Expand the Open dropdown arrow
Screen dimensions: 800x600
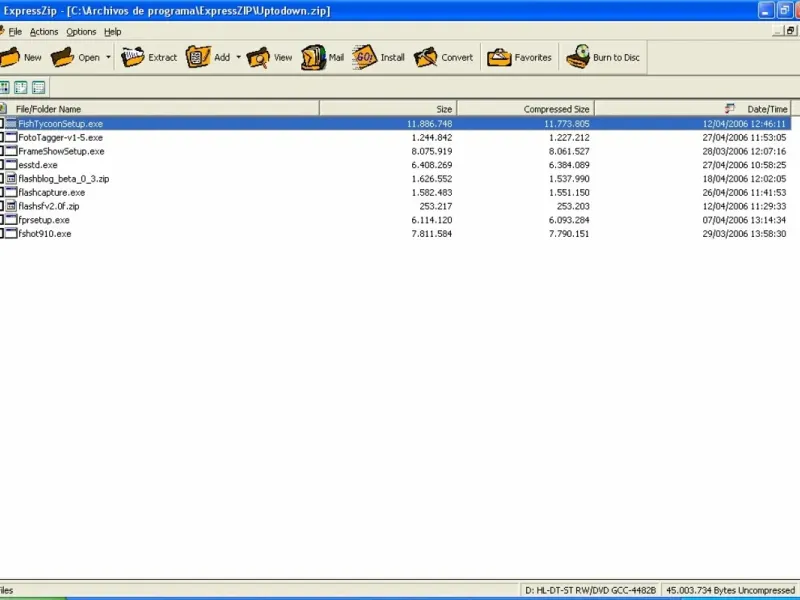(108, 57)
